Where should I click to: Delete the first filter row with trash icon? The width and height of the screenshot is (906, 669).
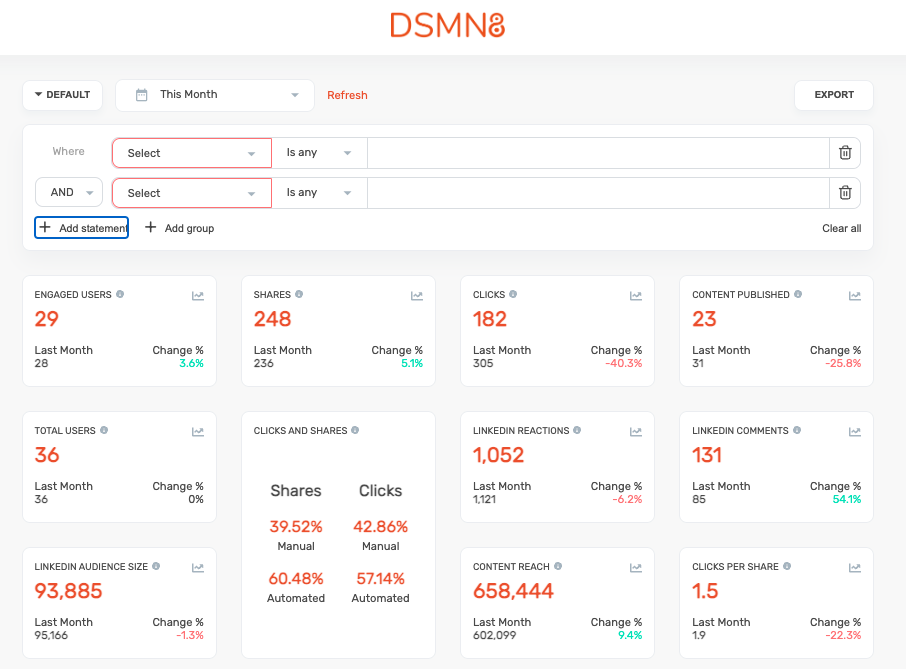click(x=845, y=153)
